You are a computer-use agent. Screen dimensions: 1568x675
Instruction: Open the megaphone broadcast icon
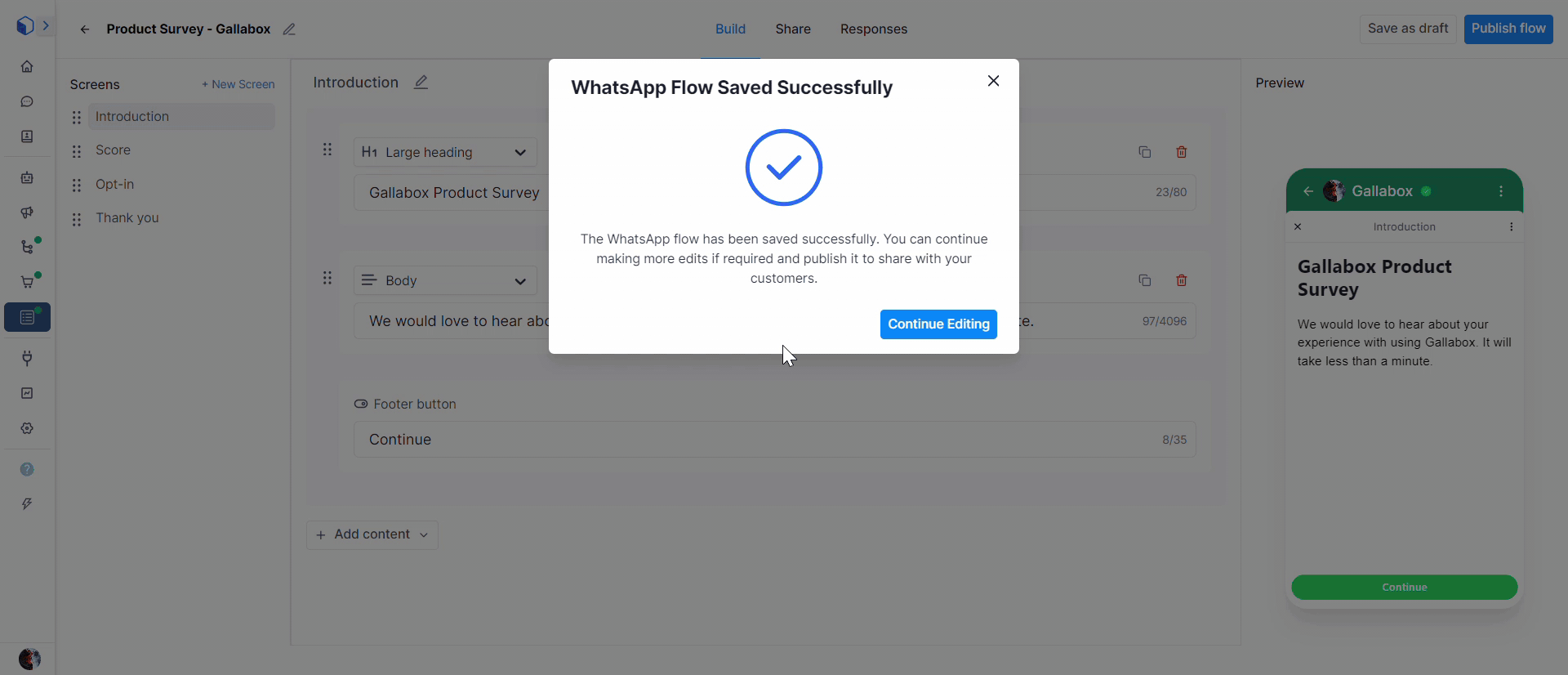coord(27,212)
